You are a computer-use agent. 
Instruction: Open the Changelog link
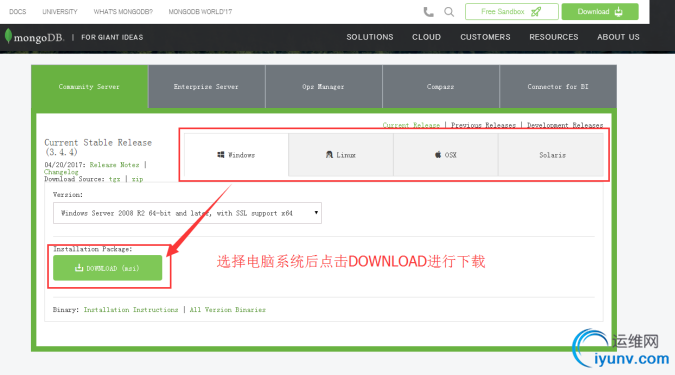coord(61,172)
